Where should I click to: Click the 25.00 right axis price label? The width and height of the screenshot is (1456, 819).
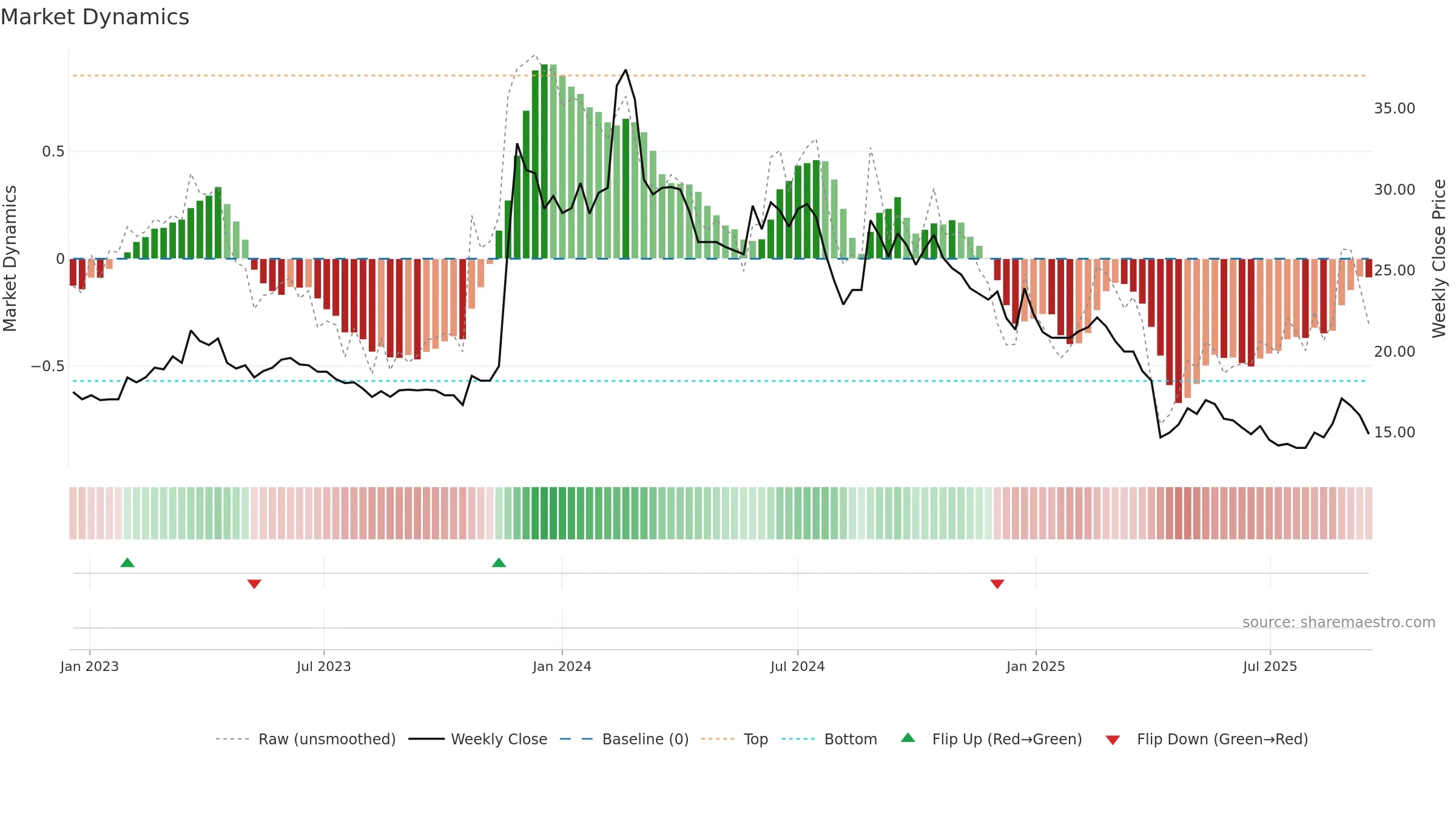pos(1394,271)
